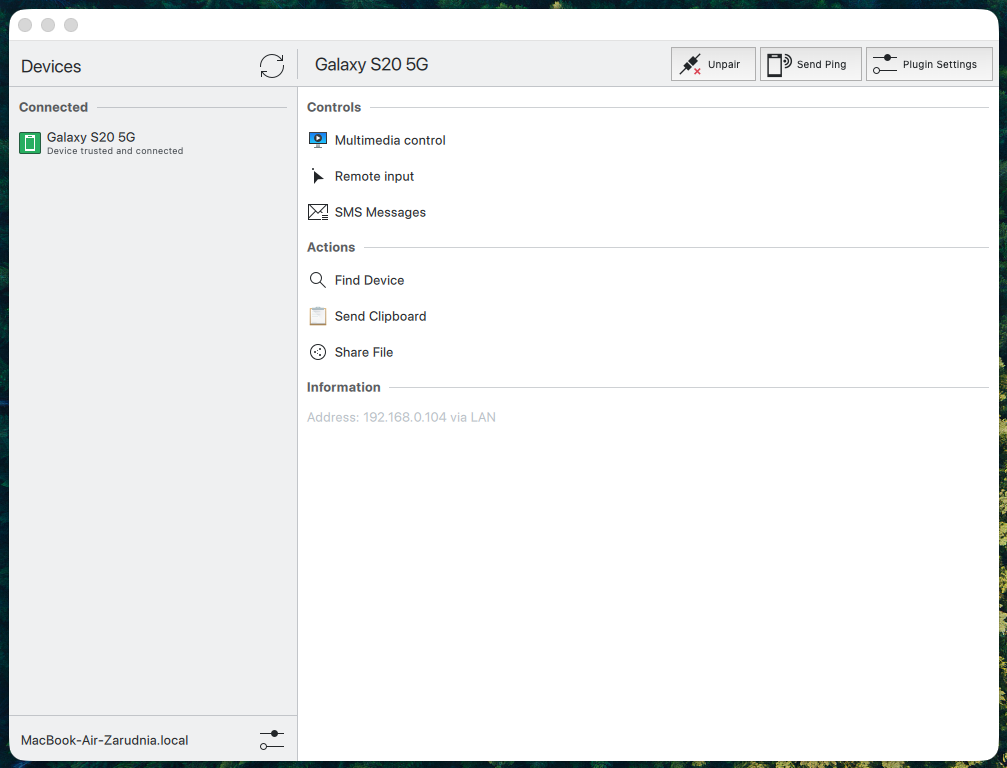The image size is (1007, 768).
Task: Click the green phone device icon
Action: coord(30,143)
